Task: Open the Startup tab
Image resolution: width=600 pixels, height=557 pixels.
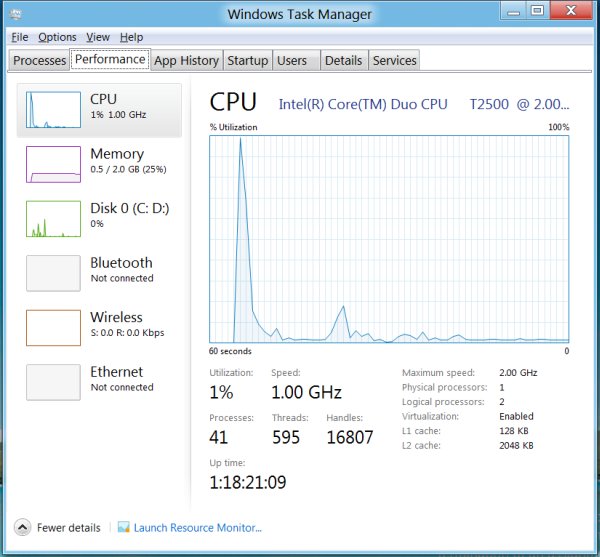Action: [x=248, y=60]
